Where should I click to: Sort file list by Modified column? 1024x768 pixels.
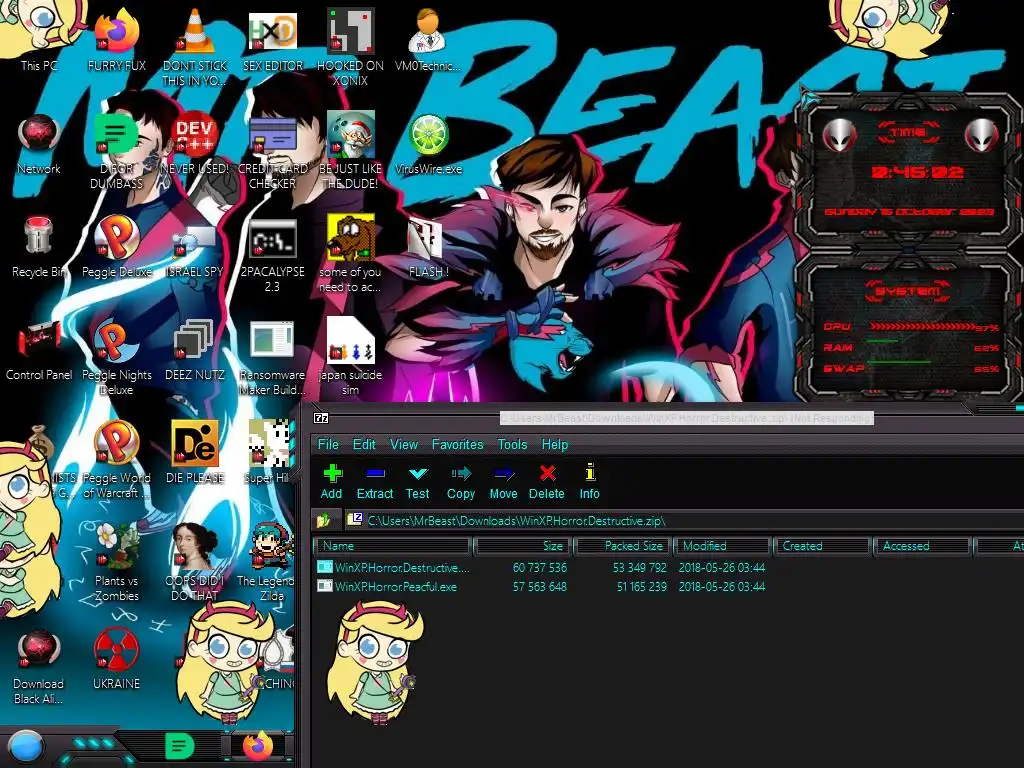722,546
